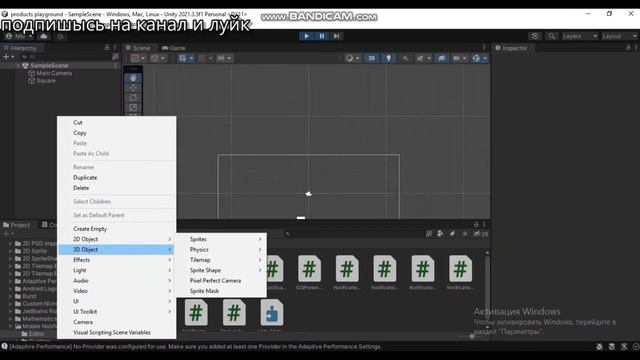The height and width of the screenshot is (360, 640).
Task: Toggle the Hierarchy panel lock icon
Action: point(107,48)
